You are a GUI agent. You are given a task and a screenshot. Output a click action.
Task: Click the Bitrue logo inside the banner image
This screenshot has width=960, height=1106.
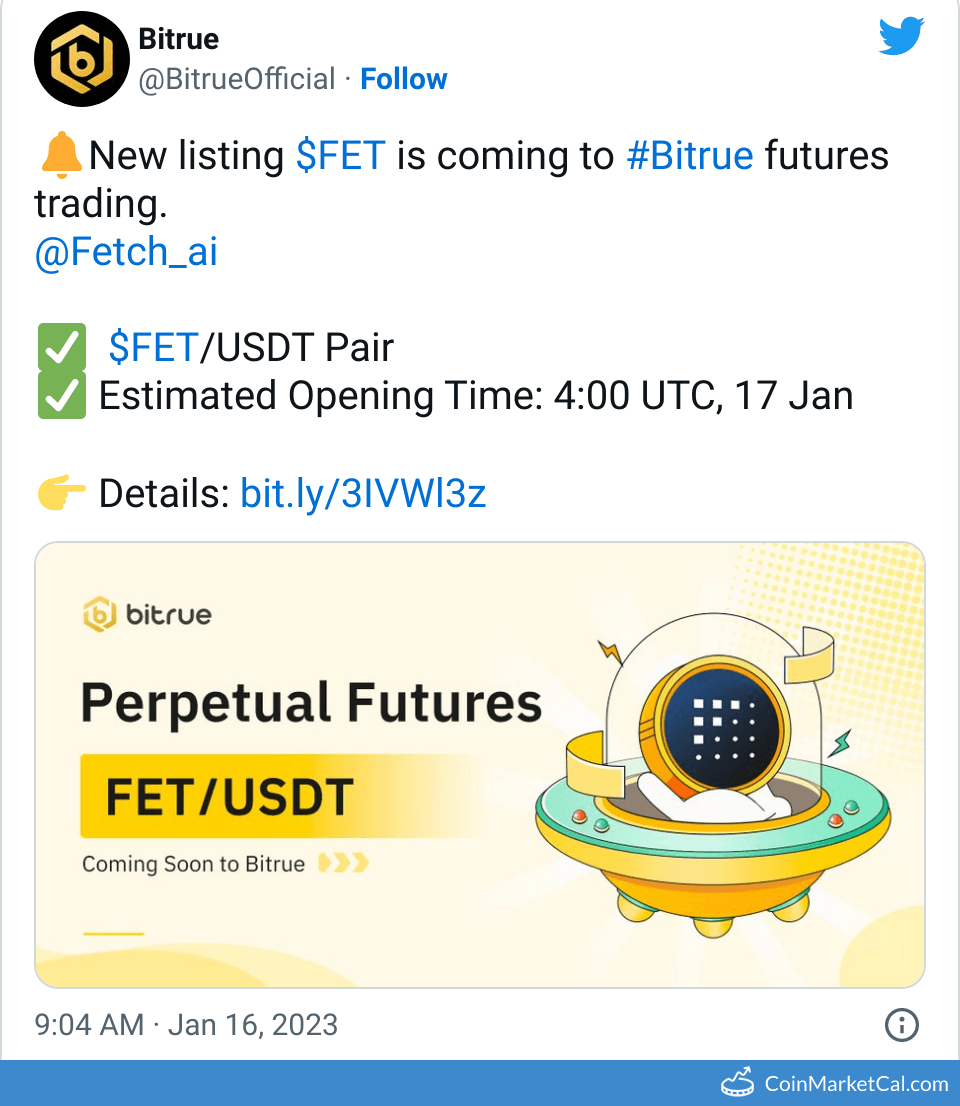pyautogui.click(x=146, y=615)
